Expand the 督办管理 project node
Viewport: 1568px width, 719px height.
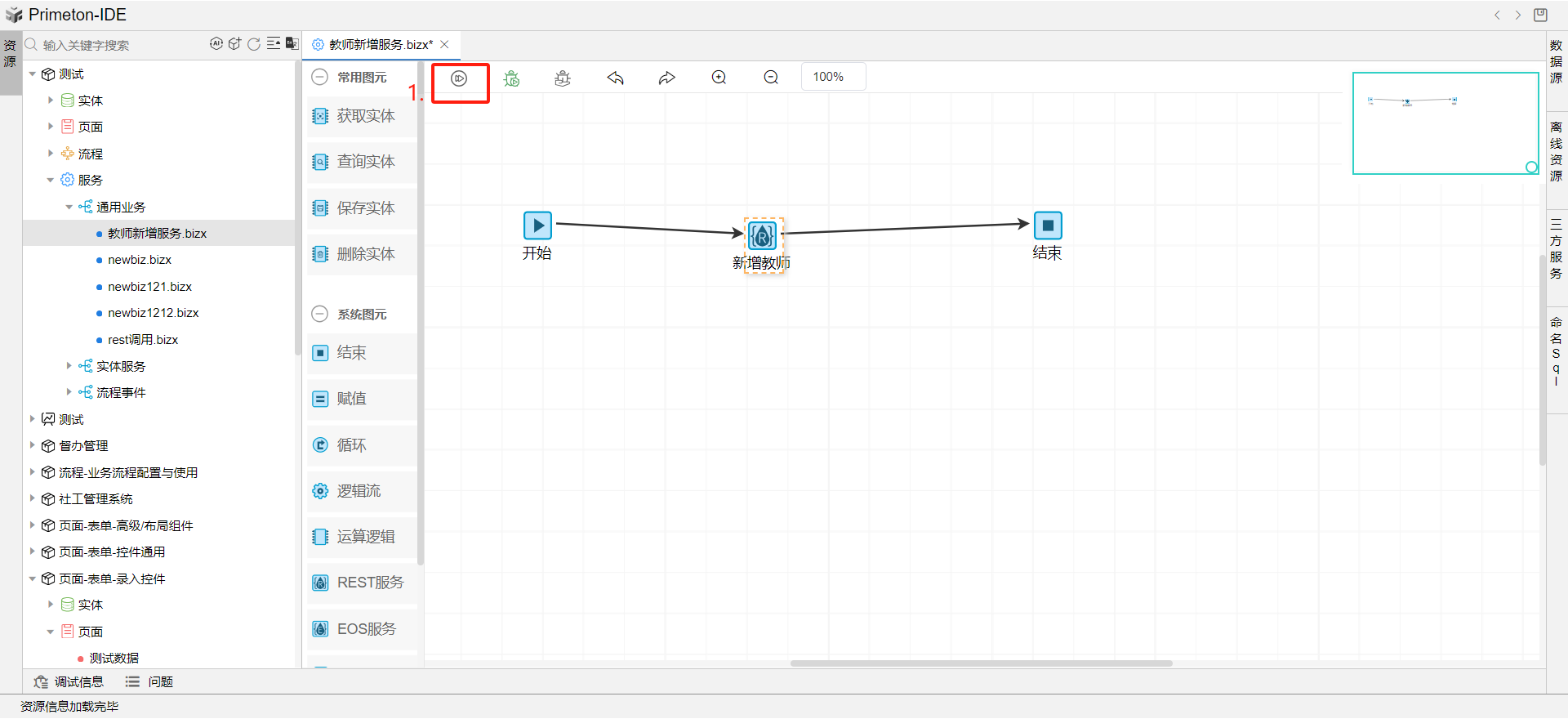pyautogui.click(x=33, y=445)
